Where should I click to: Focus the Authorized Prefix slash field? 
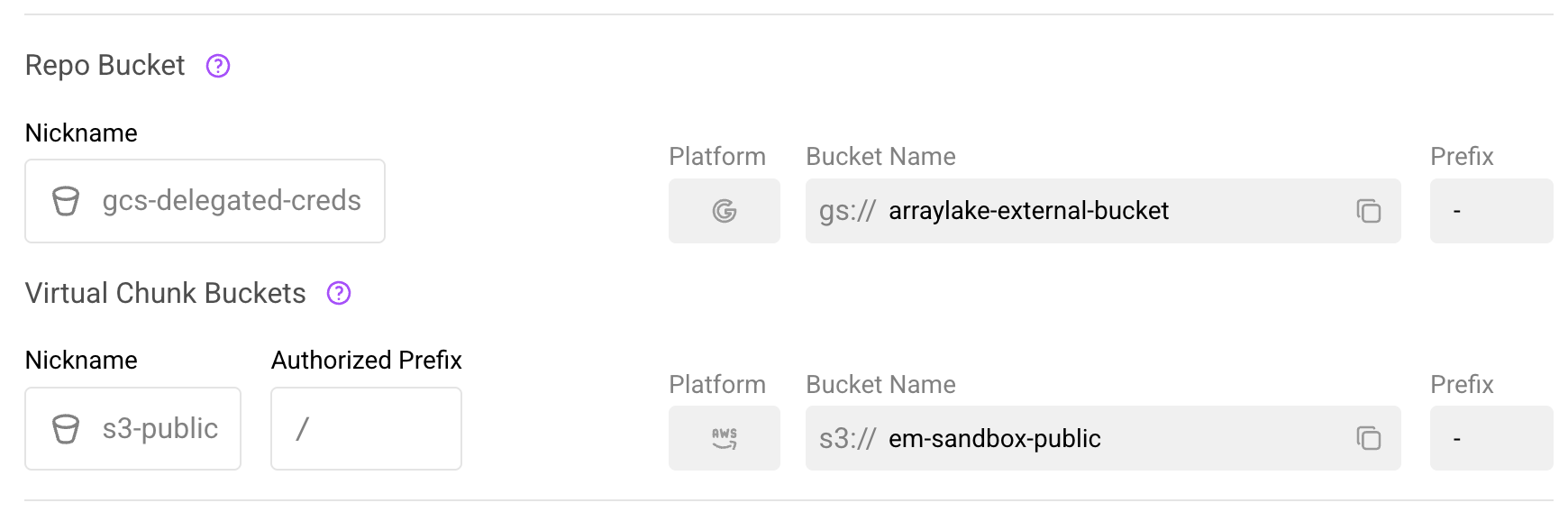click(366, 428)
